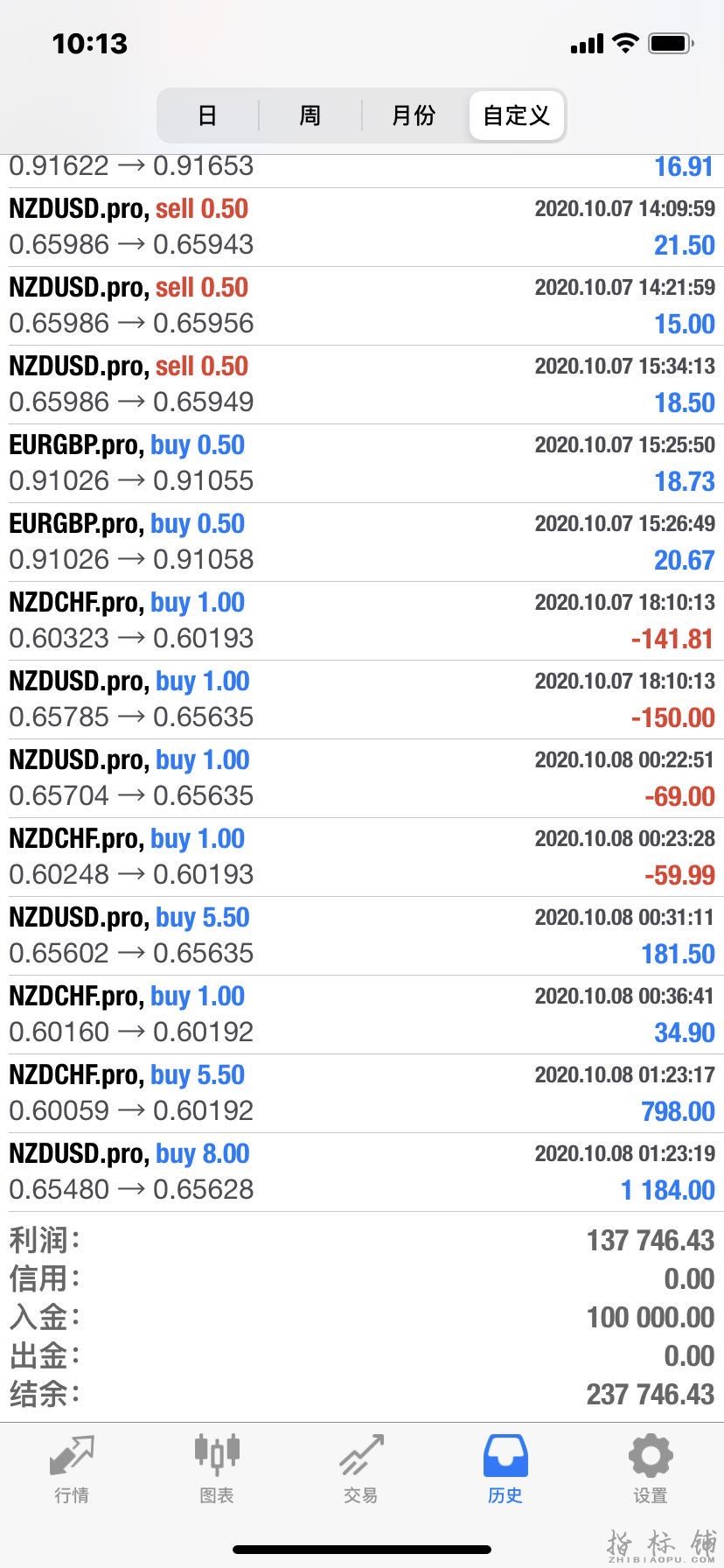Tap the -150.00 loss NZDUSD trade
Image resolution: width=724 pixels, height=1568 pixels.
[362, 700]
